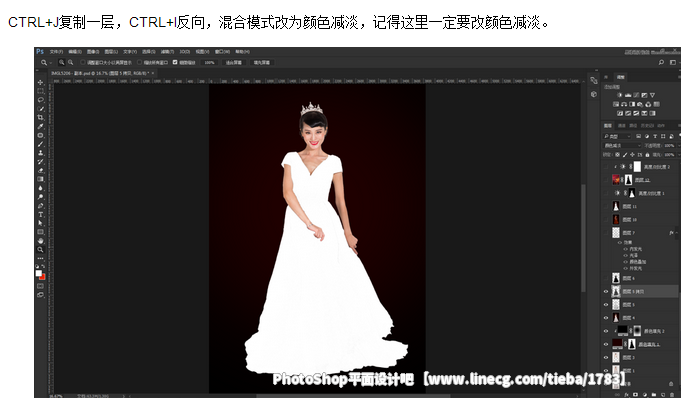Image resolution: width=681 pixels, height=398 pixels.
Task: Click the 100% zoom button
Action: click(210, 63)
